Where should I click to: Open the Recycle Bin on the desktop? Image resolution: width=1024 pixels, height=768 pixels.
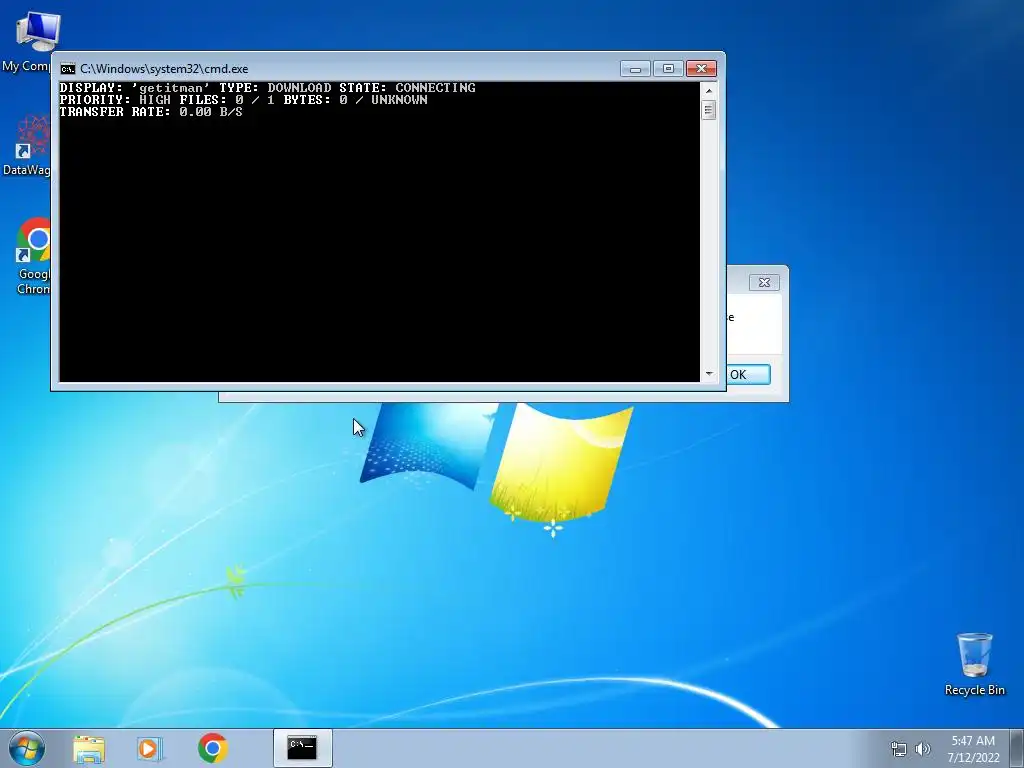[974, 664]
